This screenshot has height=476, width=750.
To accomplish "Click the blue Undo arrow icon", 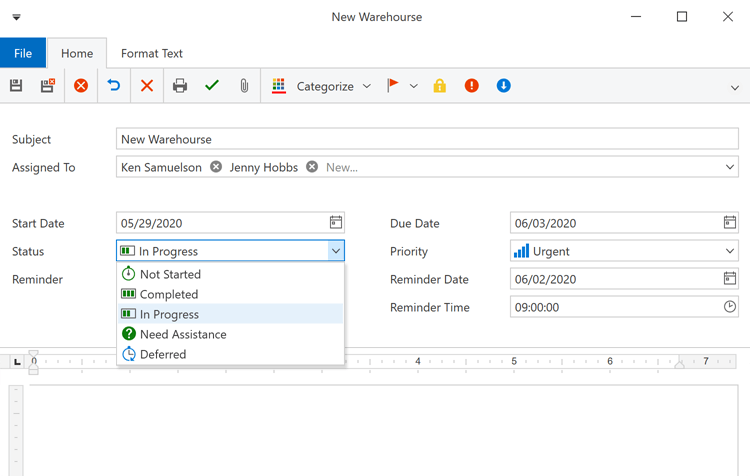I will (x=114, y=86).
